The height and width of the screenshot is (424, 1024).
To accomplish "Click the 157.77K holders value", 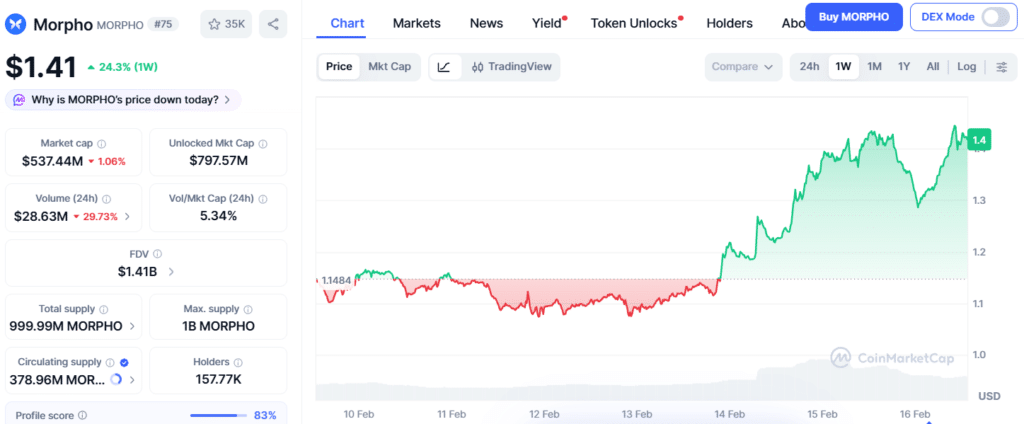I will pyautogui.click(x=218, y=380).
